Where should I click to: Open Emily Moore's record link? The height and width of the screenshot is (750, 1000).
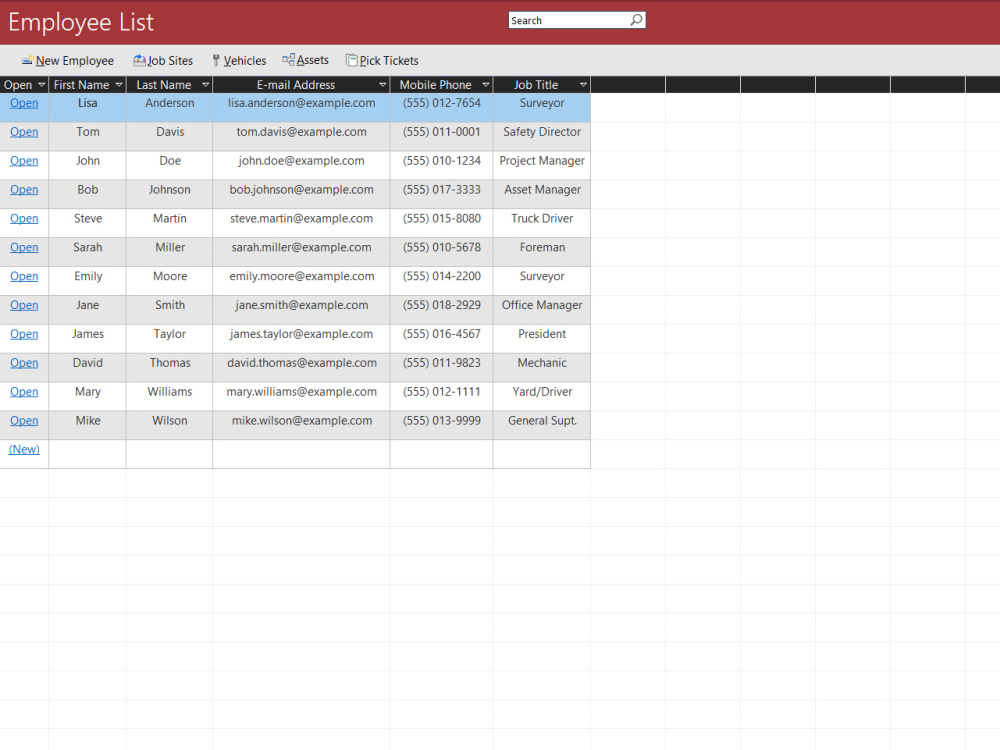click(24, 276)
